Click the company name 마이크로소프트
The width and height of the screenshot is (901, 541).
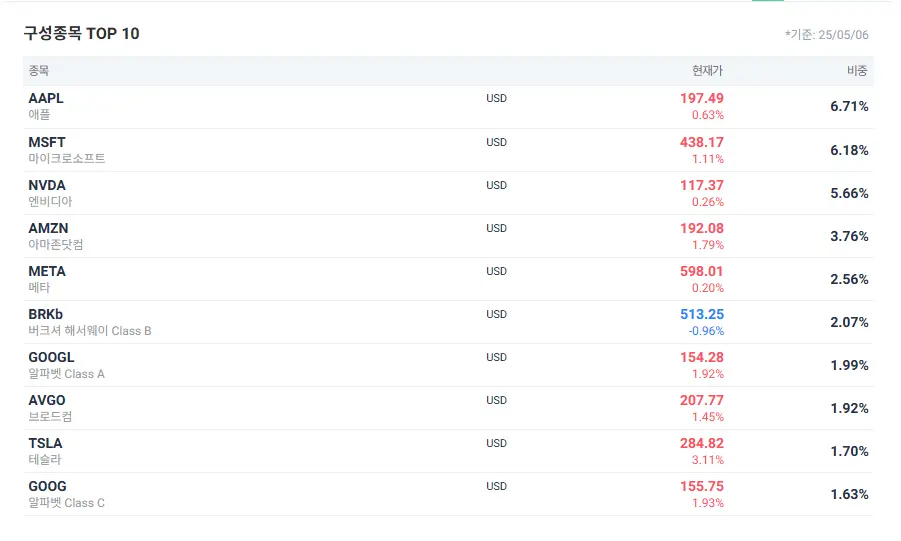67,158
